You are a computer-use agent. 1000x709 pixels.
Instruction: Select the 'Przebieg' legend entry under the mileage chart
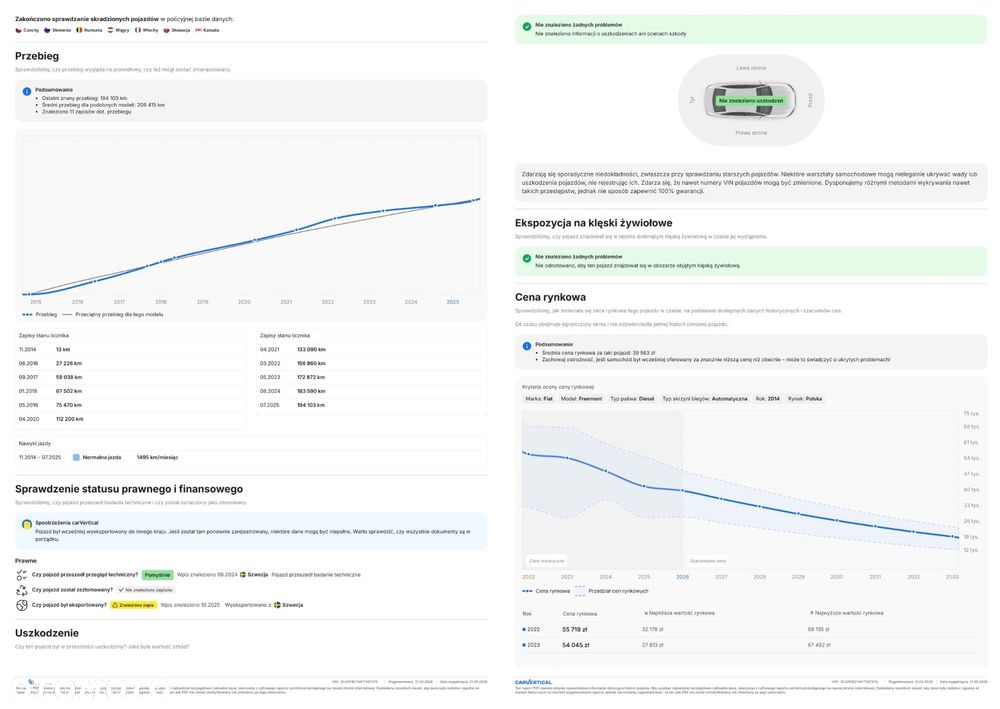(40, 314)
